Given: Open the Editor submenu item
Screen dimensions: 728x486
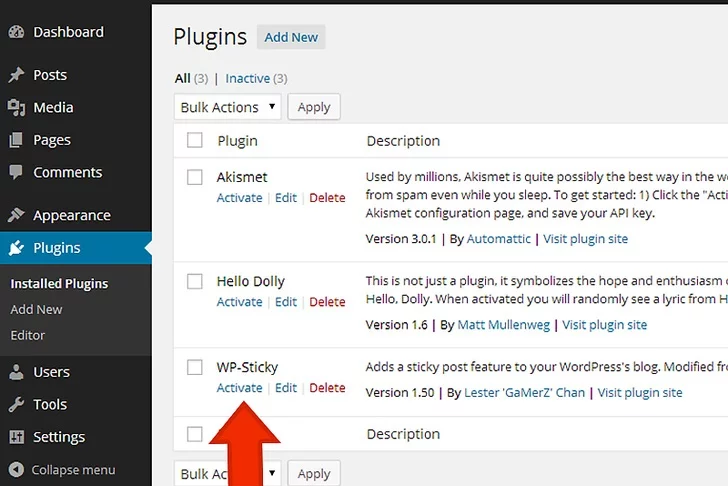Looking at the screenshot, I should pyautogui.click(x=28, y=335).
